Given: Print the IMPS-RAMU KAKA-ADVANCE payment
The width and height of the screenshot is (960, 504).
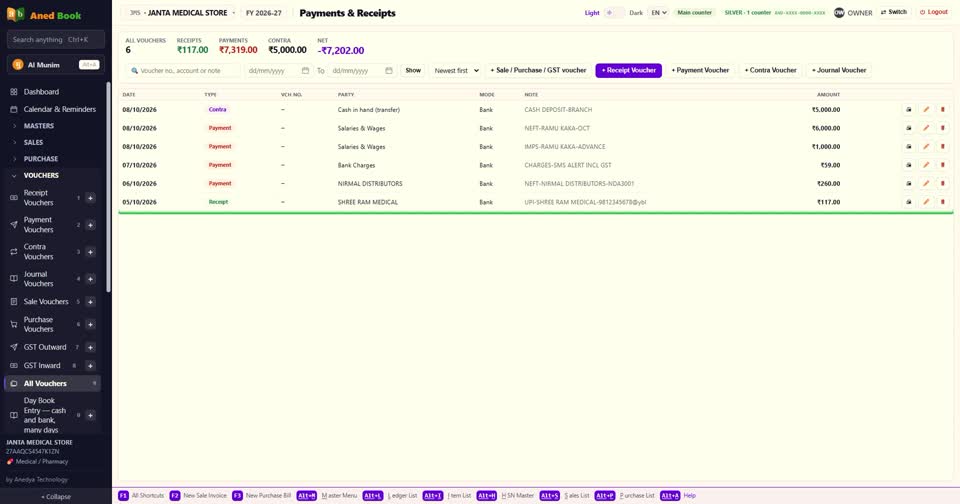Looking at the screenshot, I should pos(909,146).
